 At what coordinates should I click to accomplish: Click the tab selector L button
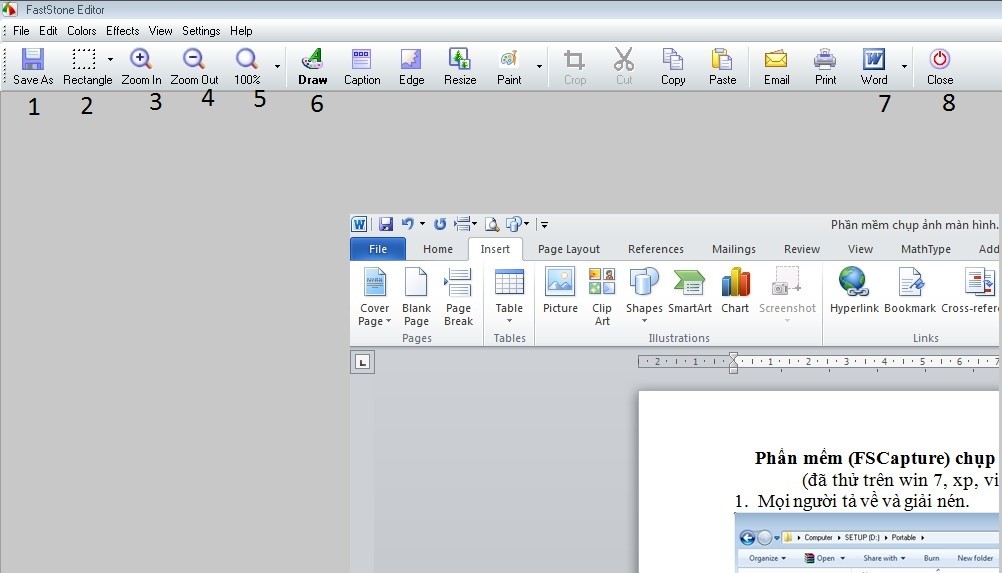coord(362,362)
